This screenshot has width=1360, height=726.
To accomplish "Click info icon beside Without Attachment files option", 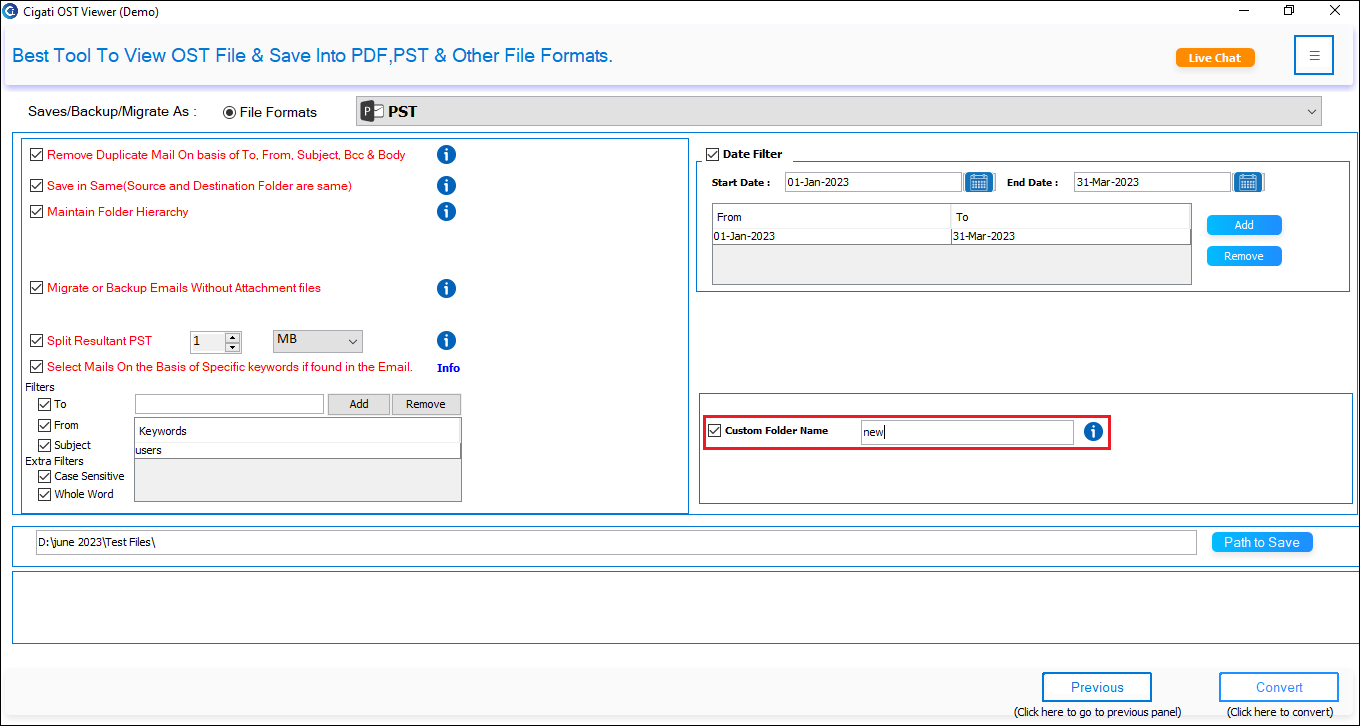I will coord(446,288).
